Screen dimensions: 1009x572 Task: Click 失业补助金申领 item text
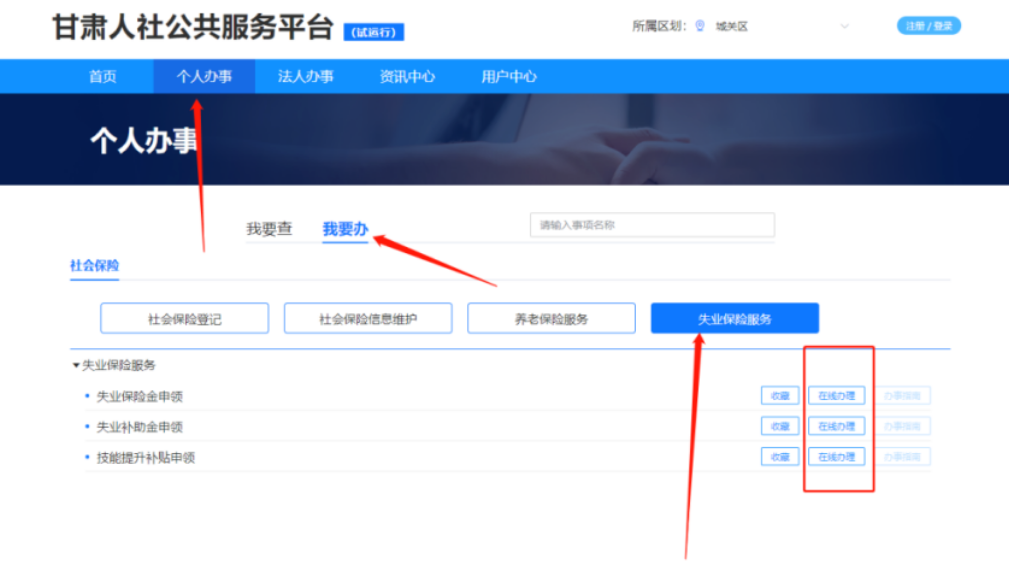click(140, 427)
